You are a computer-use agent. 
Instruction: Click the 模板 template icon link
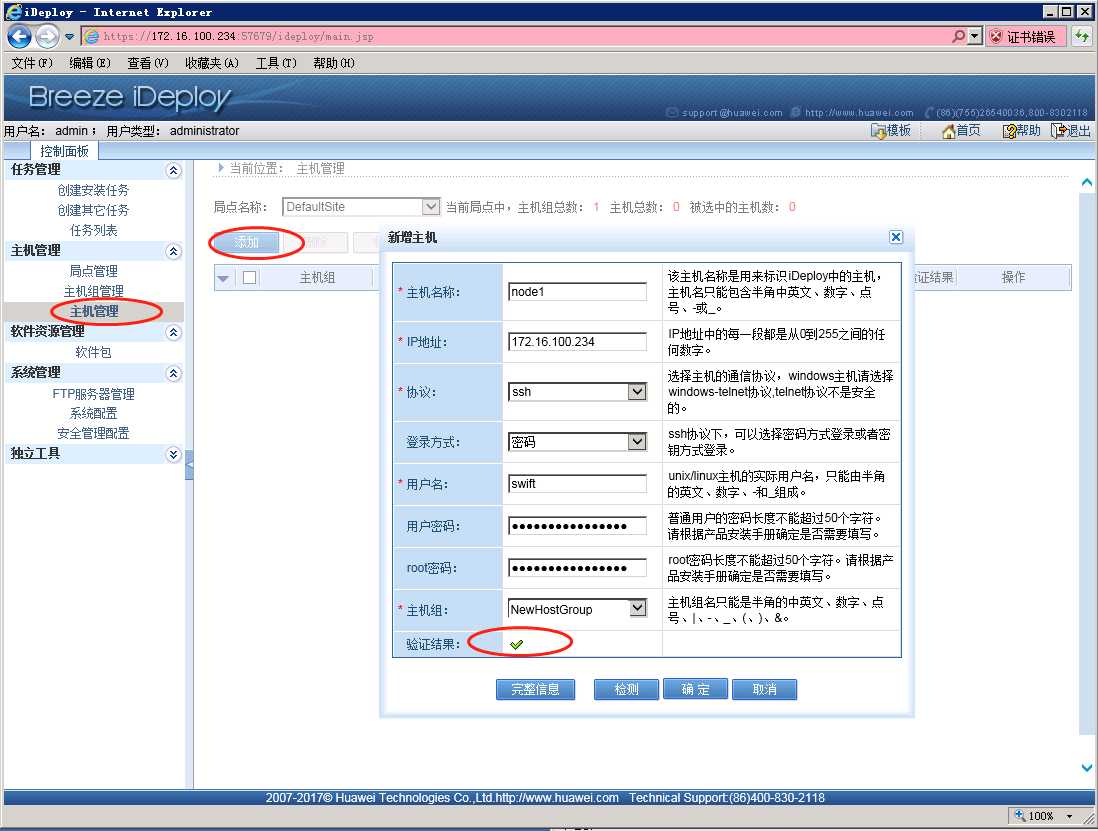pyautogui.click(x=890, y=131)
